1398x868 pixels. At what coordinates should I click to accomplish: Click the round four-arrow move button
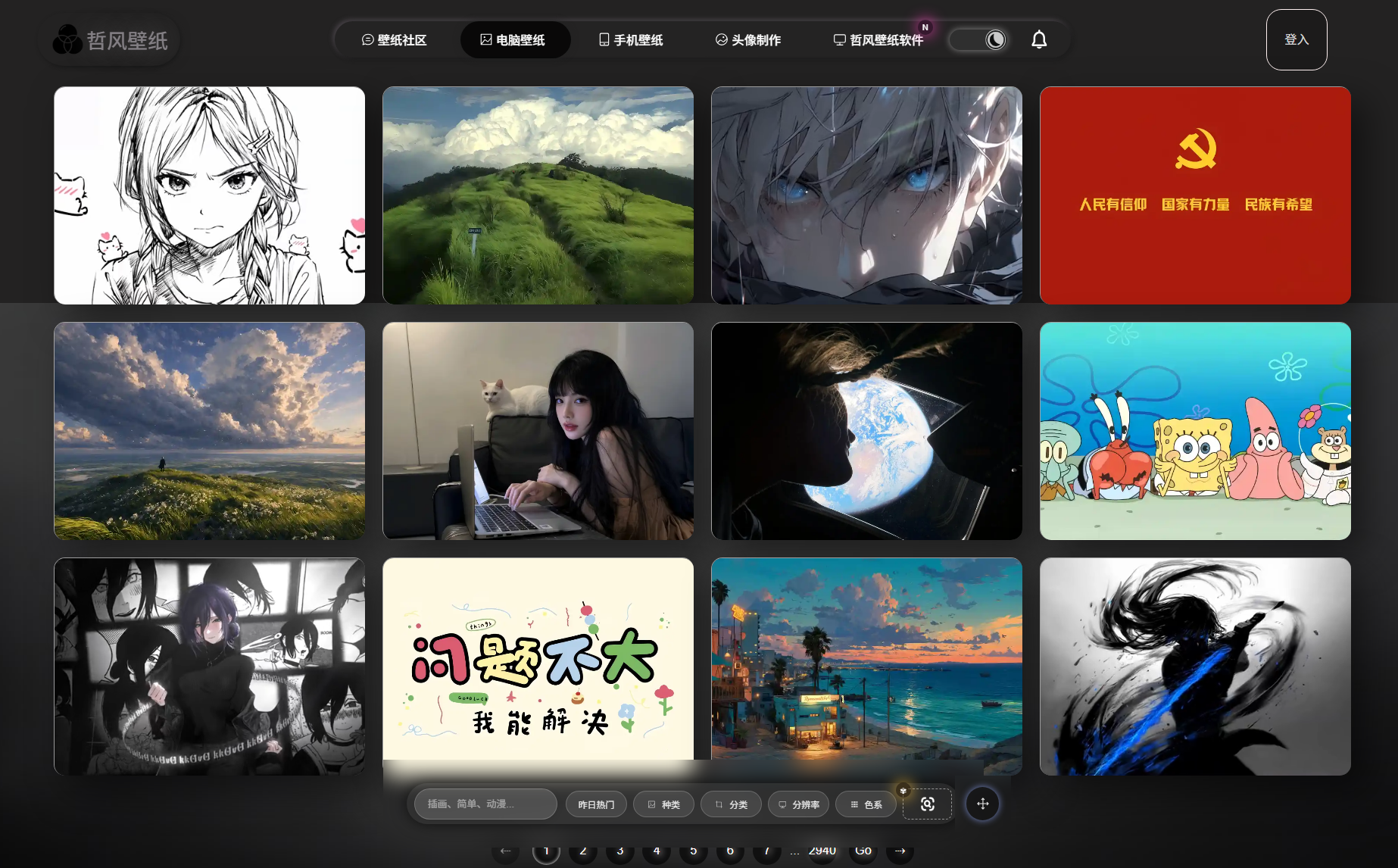pos(982,804)
